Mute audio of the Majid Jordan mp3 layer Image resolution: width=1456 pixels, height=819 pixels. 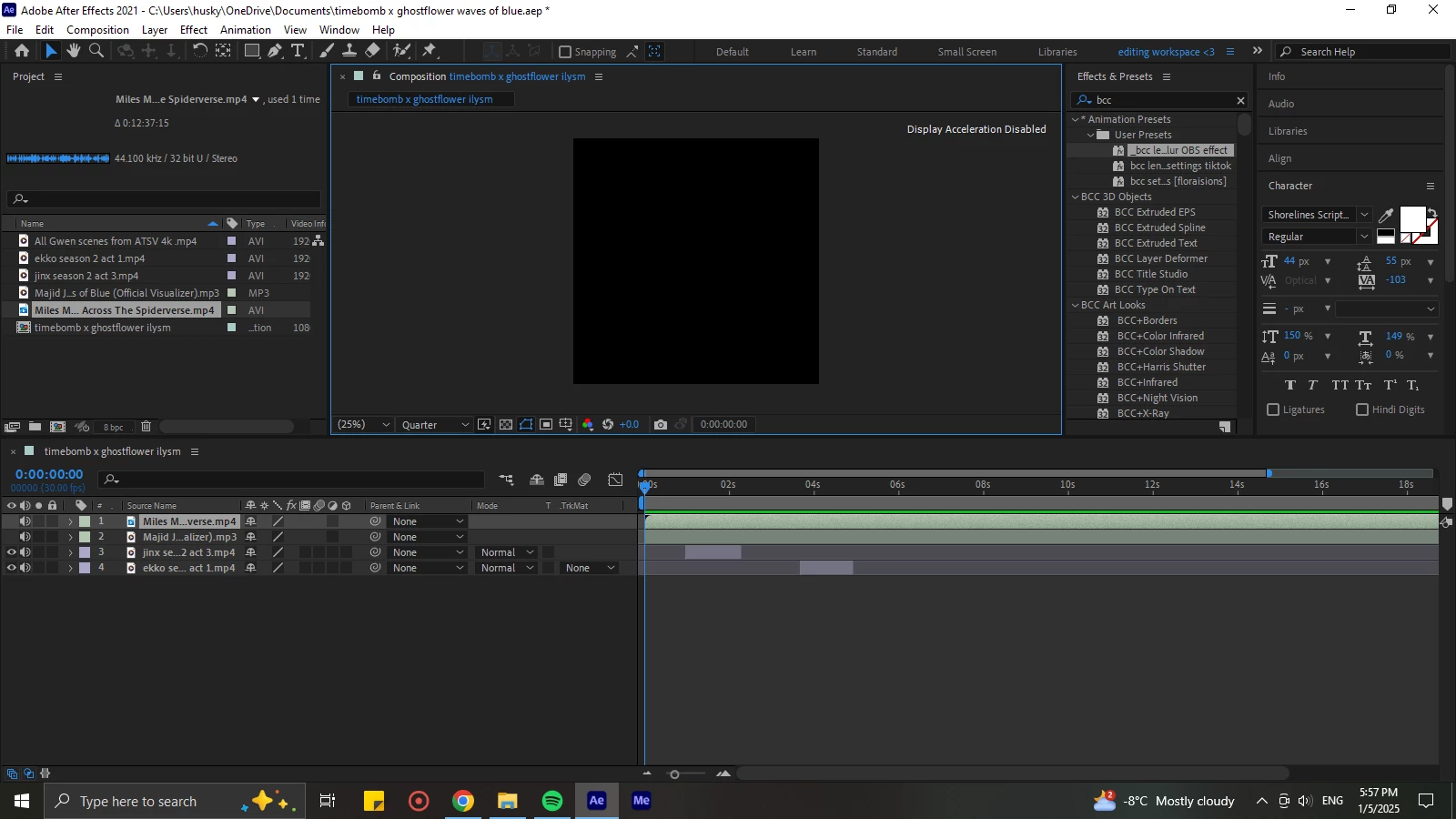pyautogui.click(x=25, y=537)
